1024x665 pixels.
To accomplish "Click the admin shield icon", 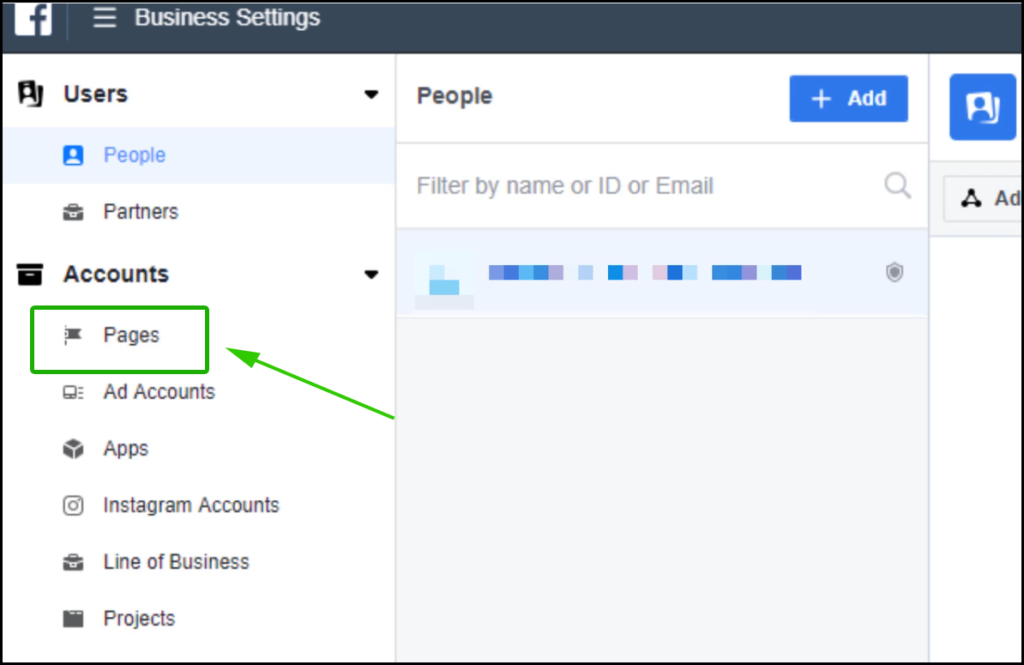I will click(x=894, y=272).
